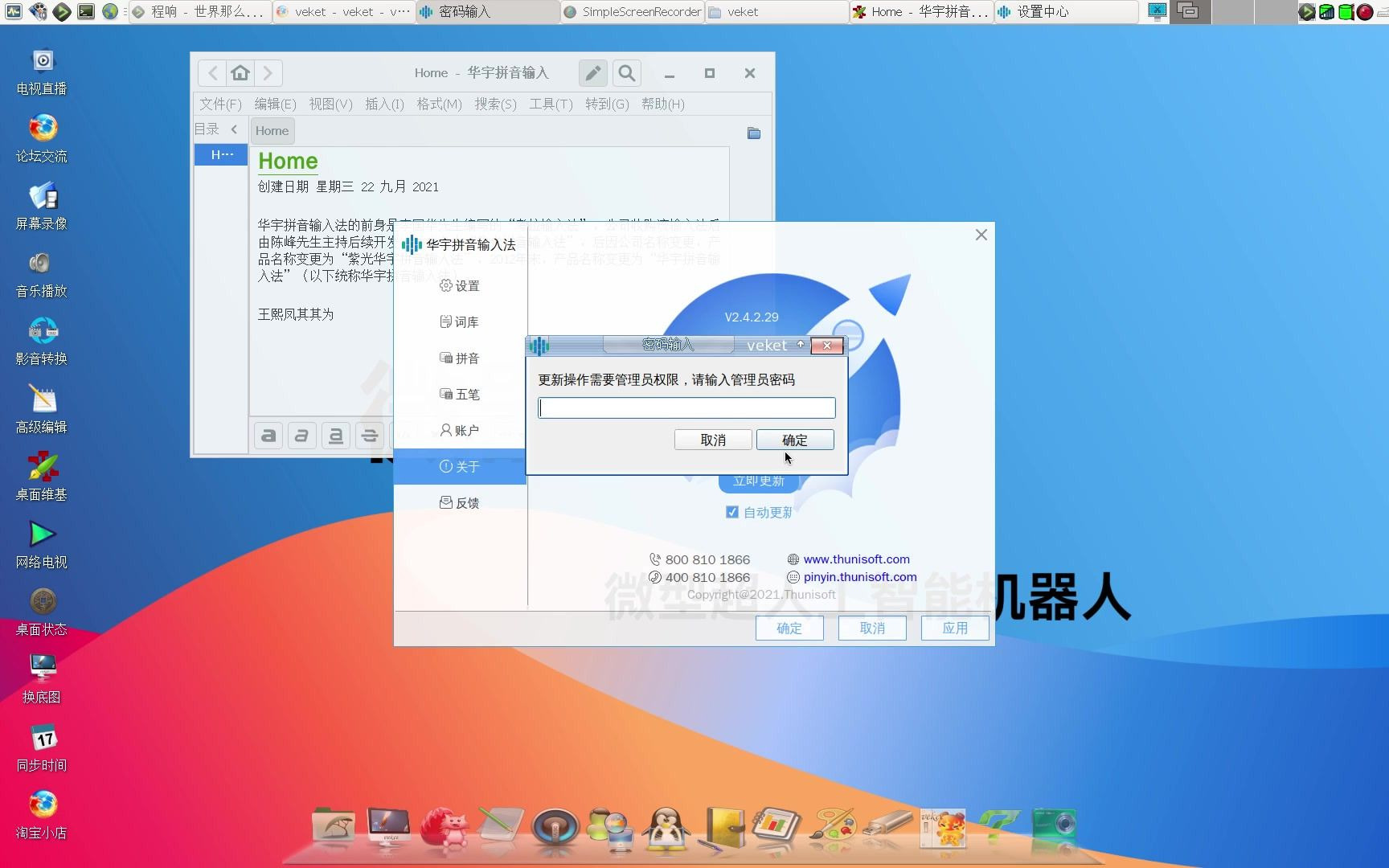The image size is (1389, 868).
Task: Launch 屏幕录像 desktop icon
Action: [42, 207]
